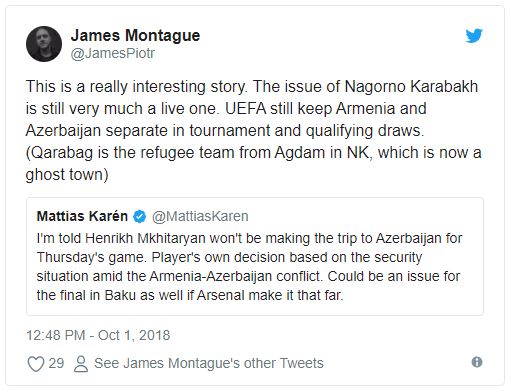Screen dimensions: 511x391
Task: Open James Montague's profile avatar
Action: point(44,44)
